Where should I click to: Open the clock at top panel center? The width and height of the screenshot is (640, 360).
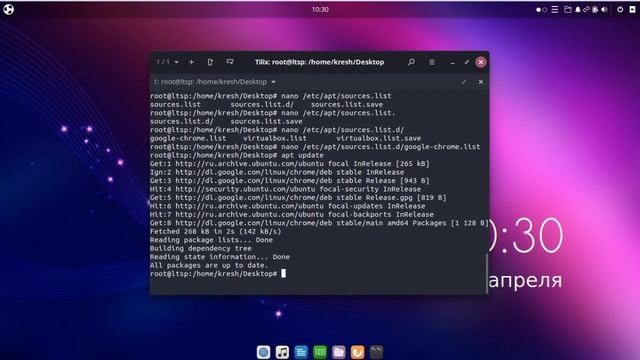[320, 9]
